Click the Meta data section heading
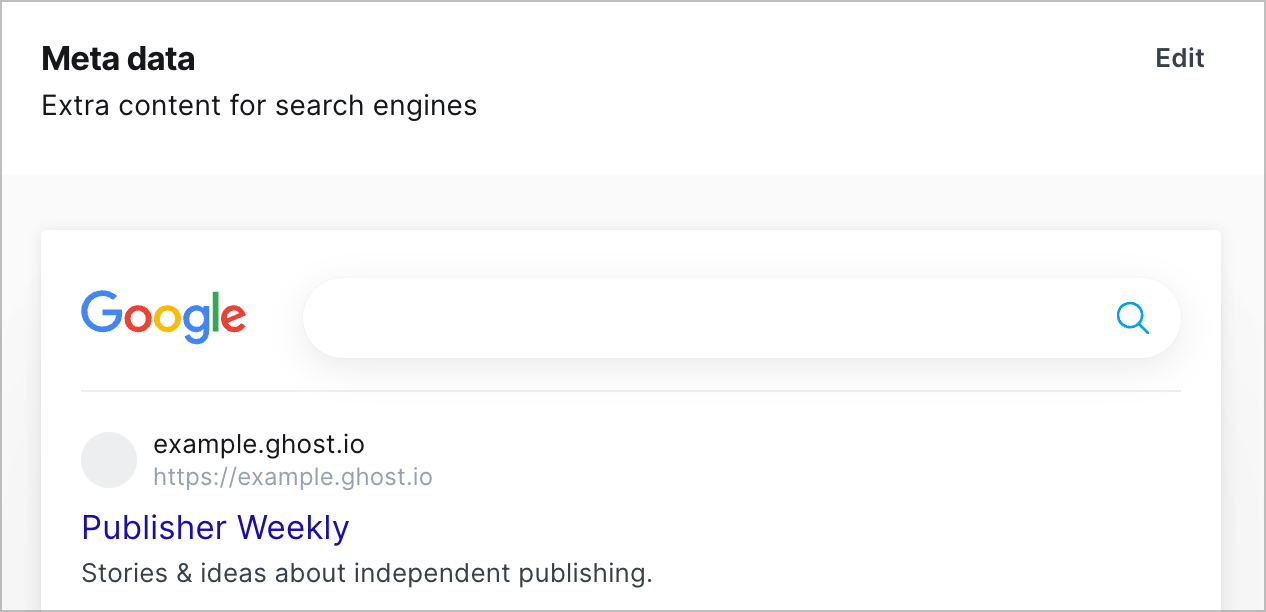Screen dimensions: 1266x612 118,59
